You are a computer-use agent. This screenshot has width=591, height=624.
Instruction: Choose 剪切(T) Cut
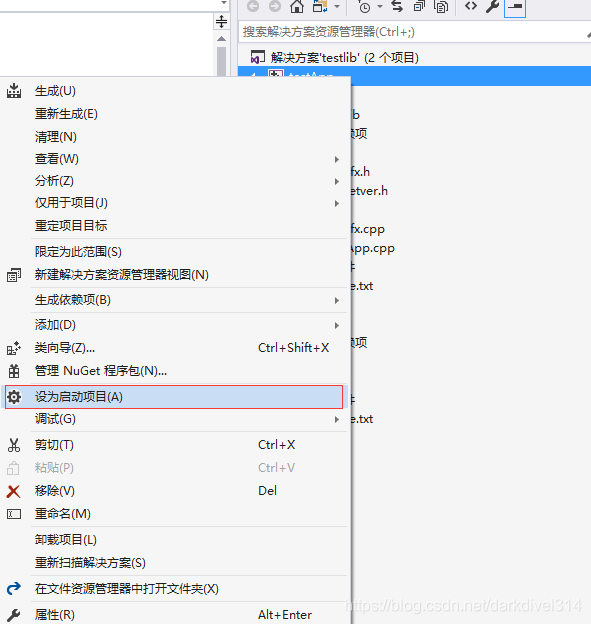(175, 445)
